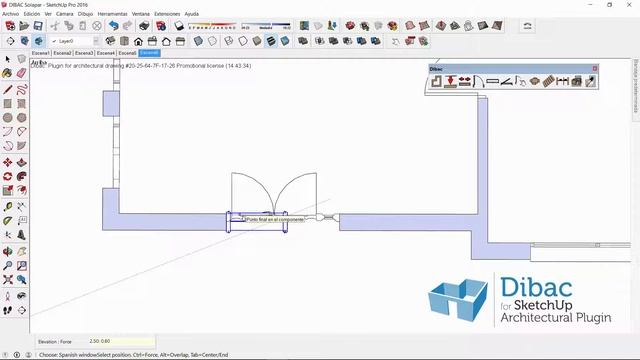Select the Dibac Door tool

coord(478,81)
